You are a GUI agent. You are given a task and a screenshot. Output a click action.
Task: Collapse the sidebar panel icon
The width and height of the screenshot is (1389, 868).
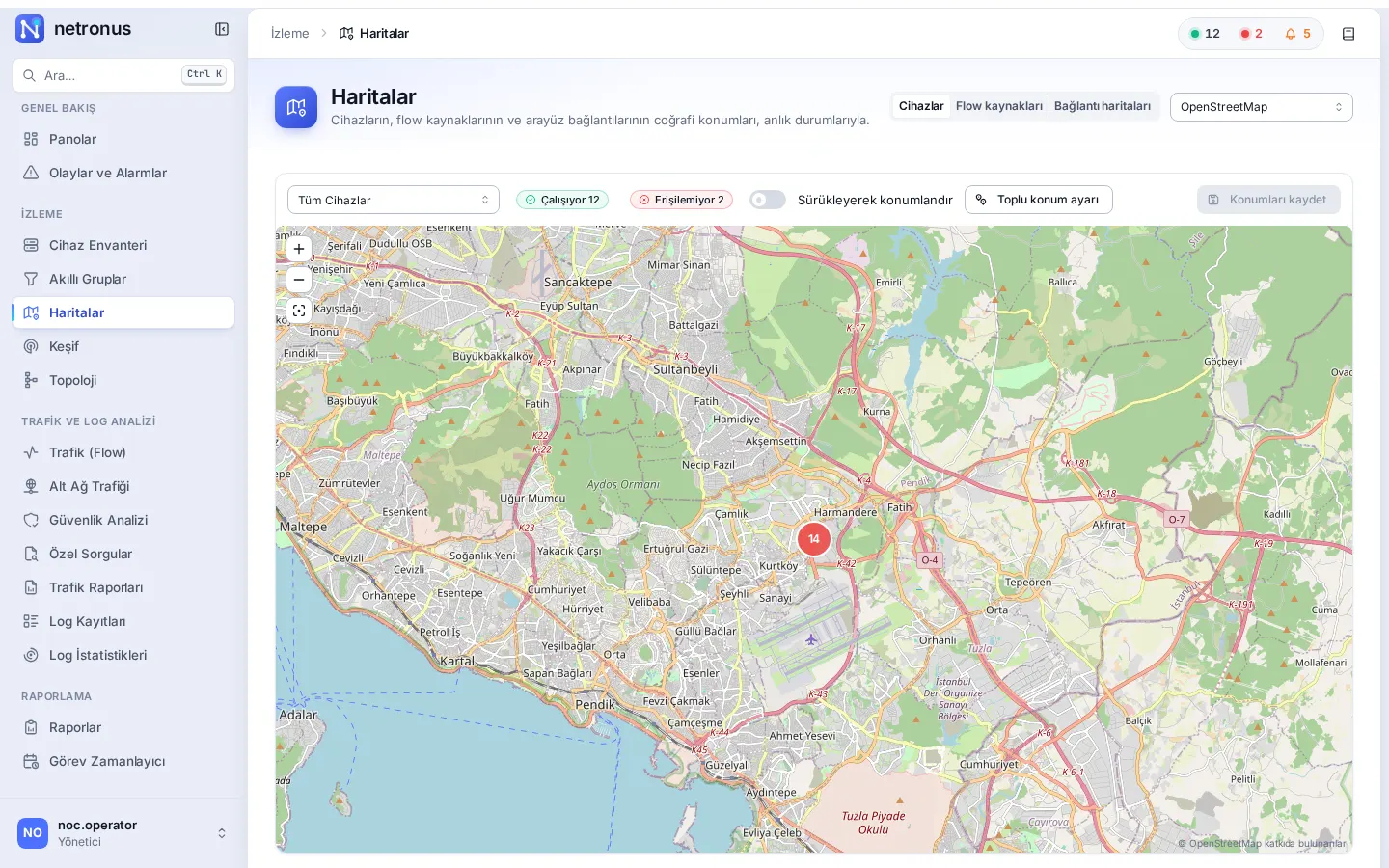(222, 29)
